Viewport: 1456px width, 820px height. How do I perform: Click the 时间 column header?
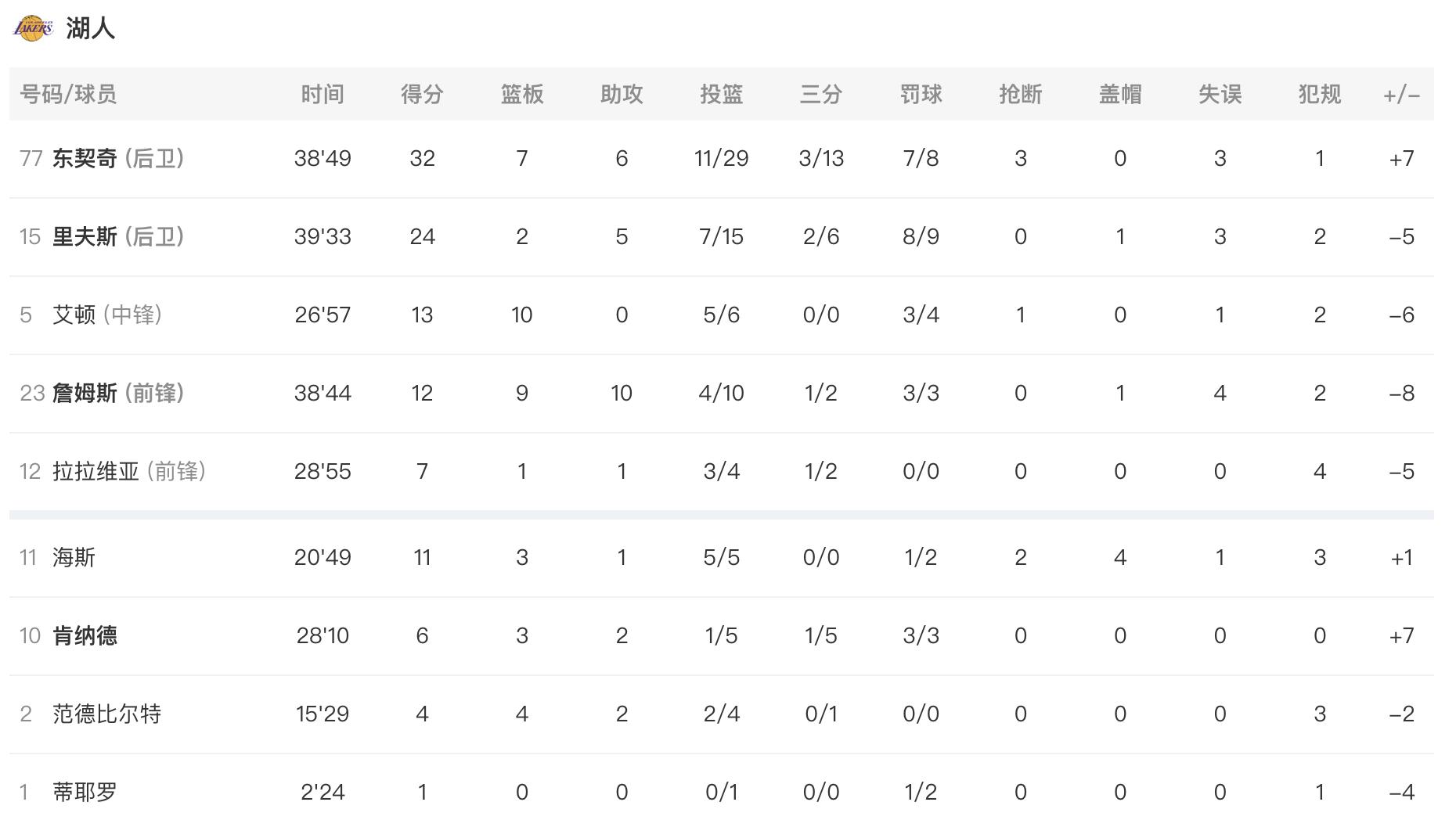(323, 94)
